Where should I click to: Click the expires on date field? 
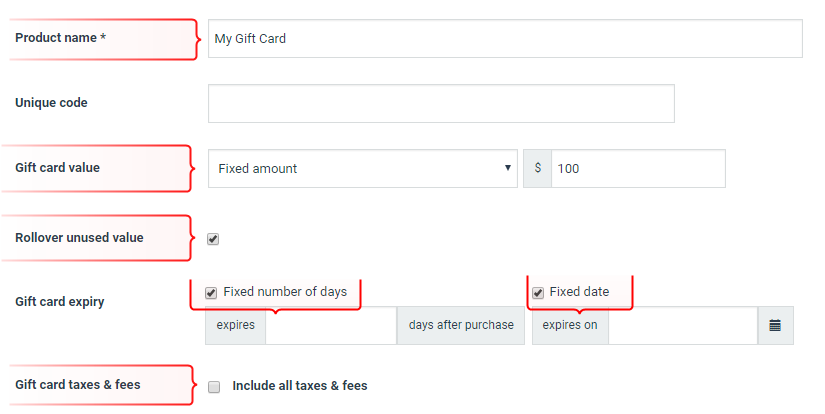683,326
